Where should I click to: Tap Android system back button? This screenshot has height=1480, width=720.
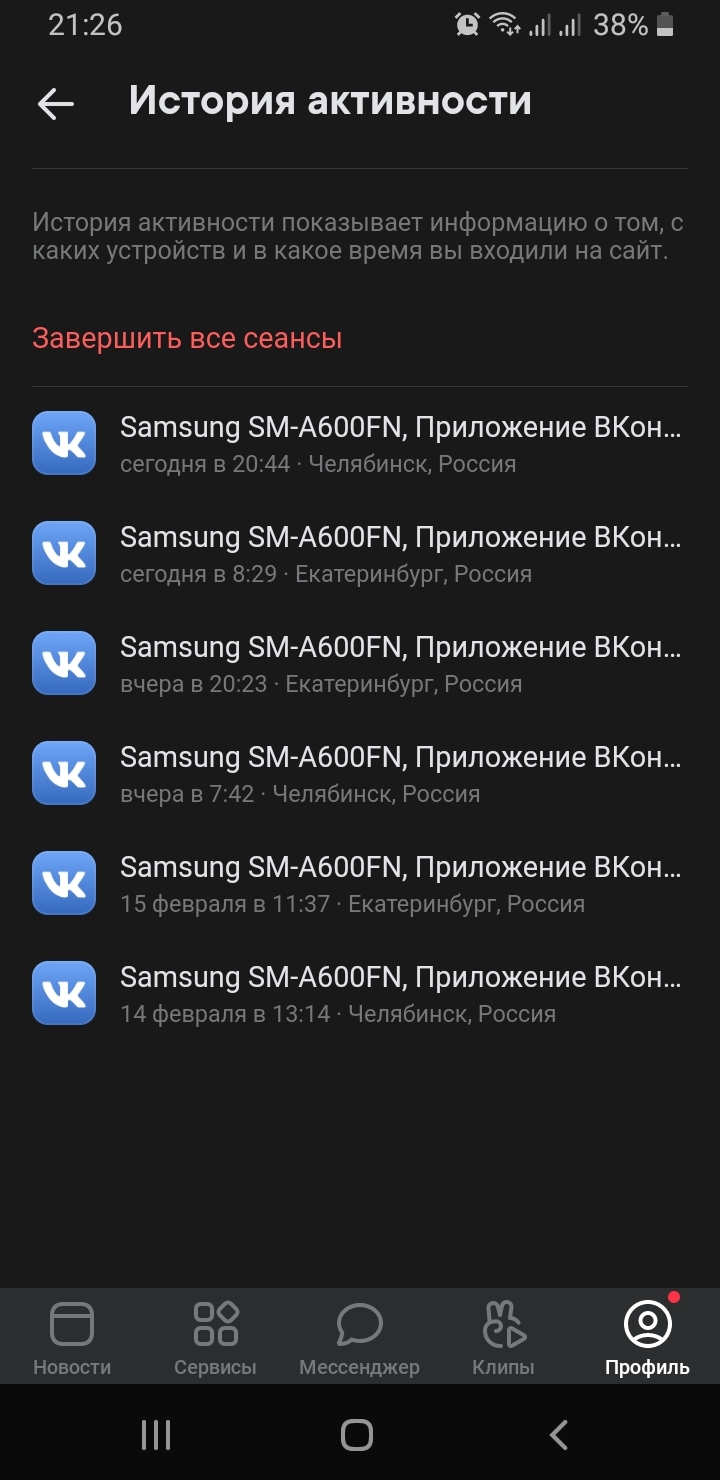[x=559, y=1435]
